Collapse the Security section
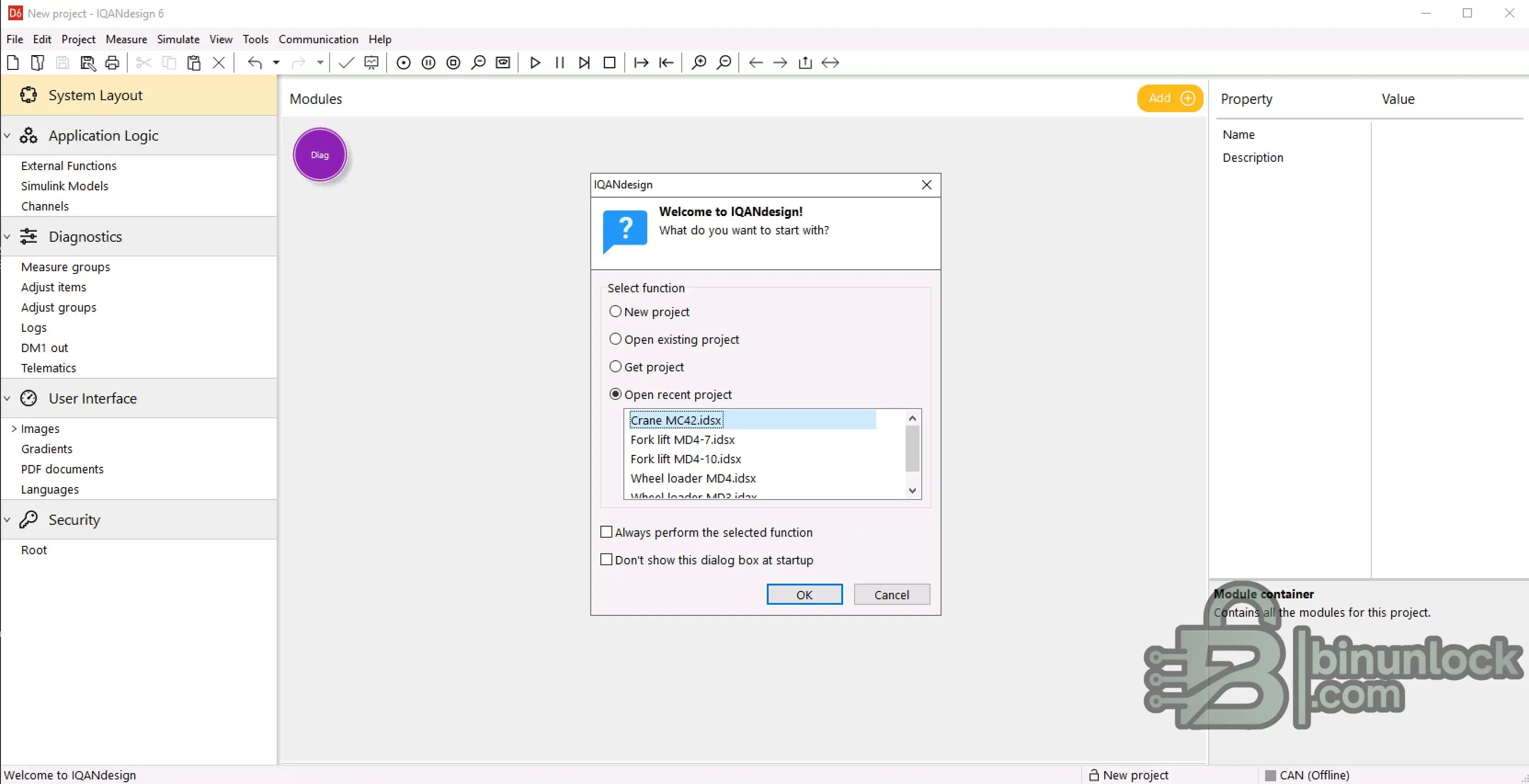Image resolution: width=1529 pixels, height=784 pixels. 7,520
